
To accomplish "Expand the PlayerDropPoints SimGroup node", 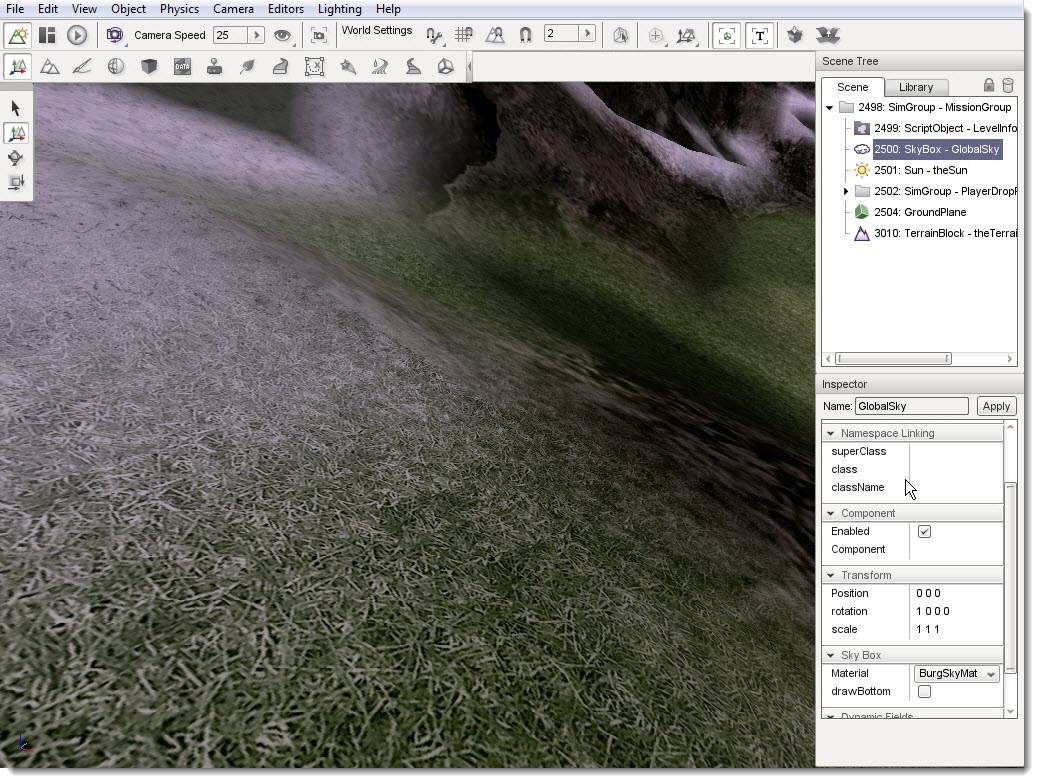I will (x=846, y=191).
